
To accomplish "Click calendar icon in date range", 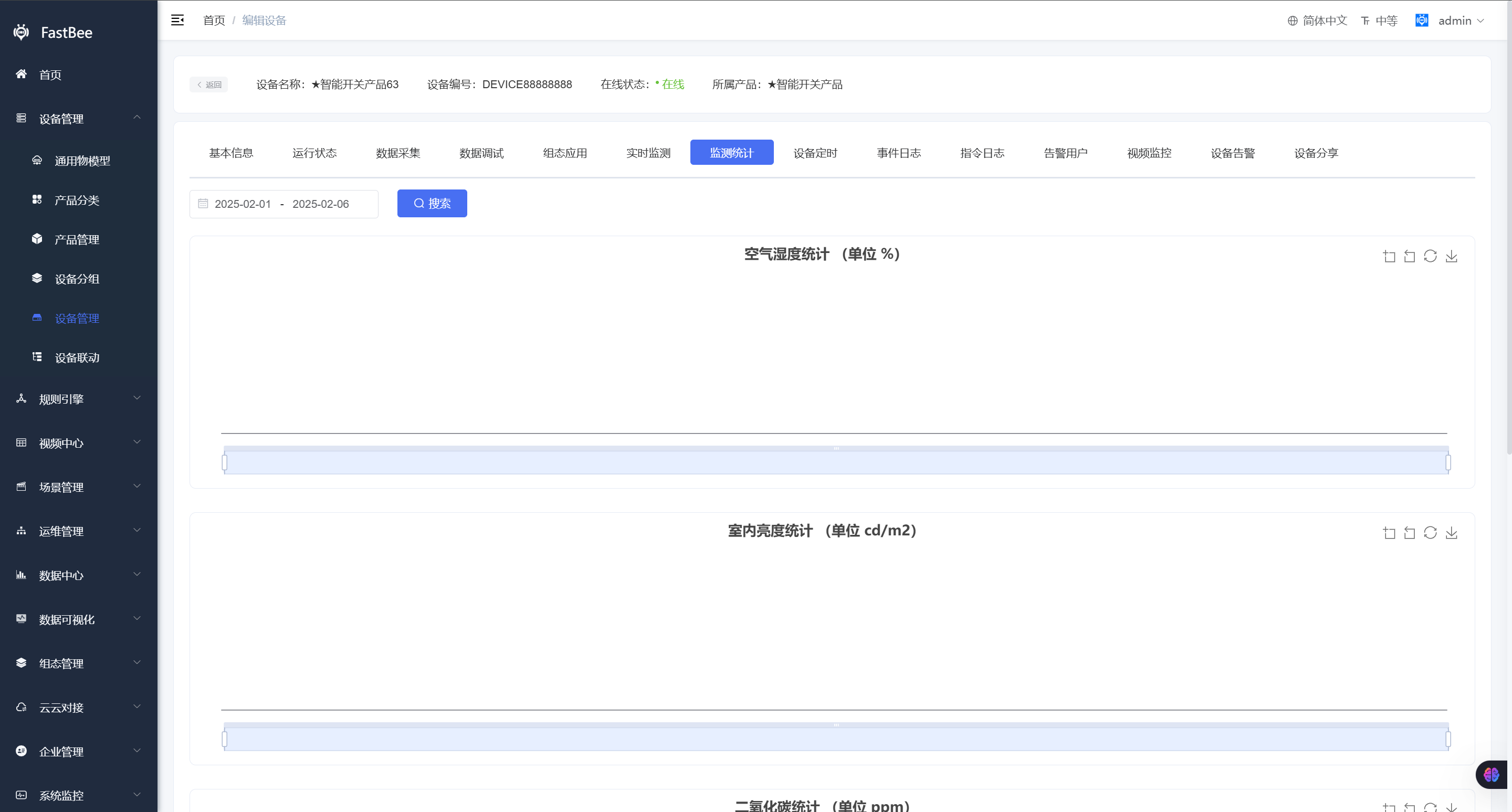I will point(203,204).
